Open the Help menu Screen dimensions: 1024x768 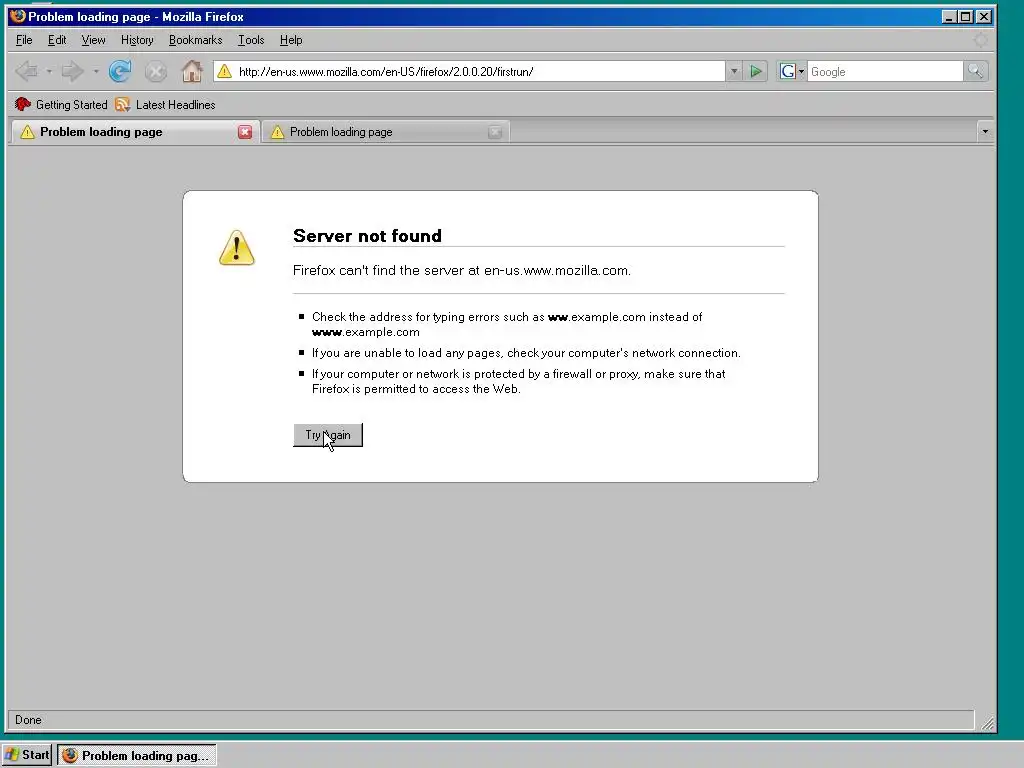point(291,40)
